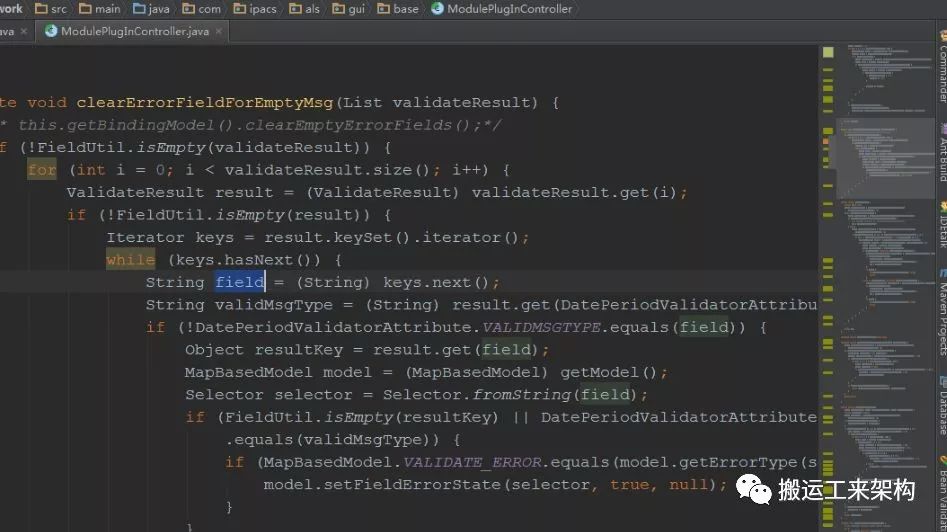947x532 pixels.
Task: Close the ModulePlugInController.java tab
Action: tap(219, 31)
